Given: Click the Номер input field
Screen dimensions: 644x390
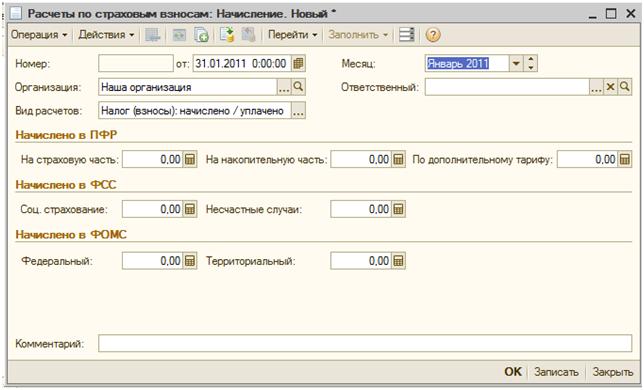Looking at the screenshot, I should (136, 63).
